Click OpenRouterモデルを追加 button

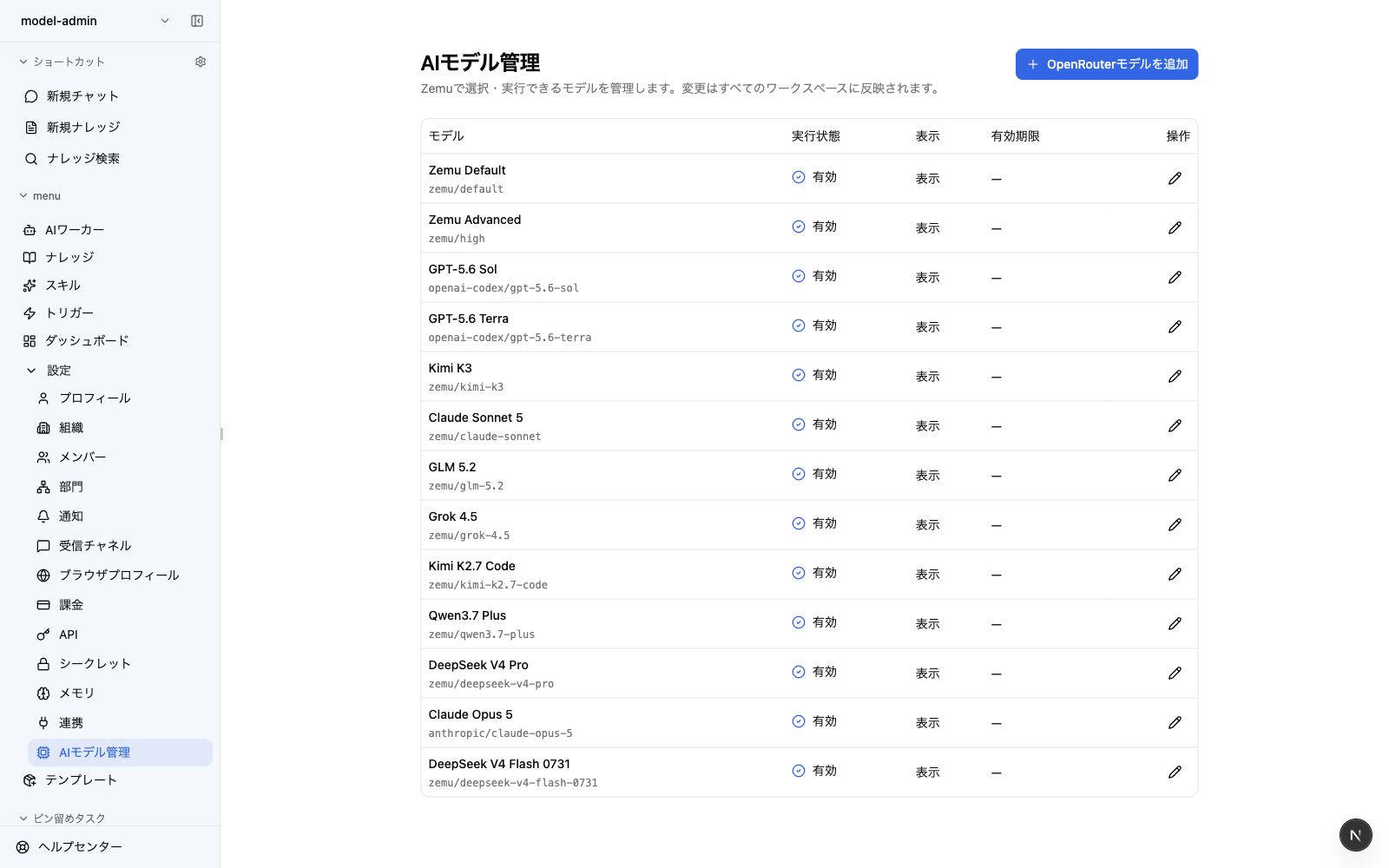point(1107,64)
